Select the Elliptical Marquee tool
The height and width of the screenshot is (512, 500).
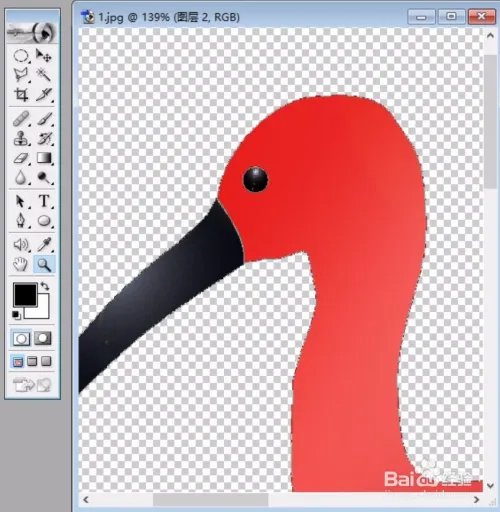point(21,56)
